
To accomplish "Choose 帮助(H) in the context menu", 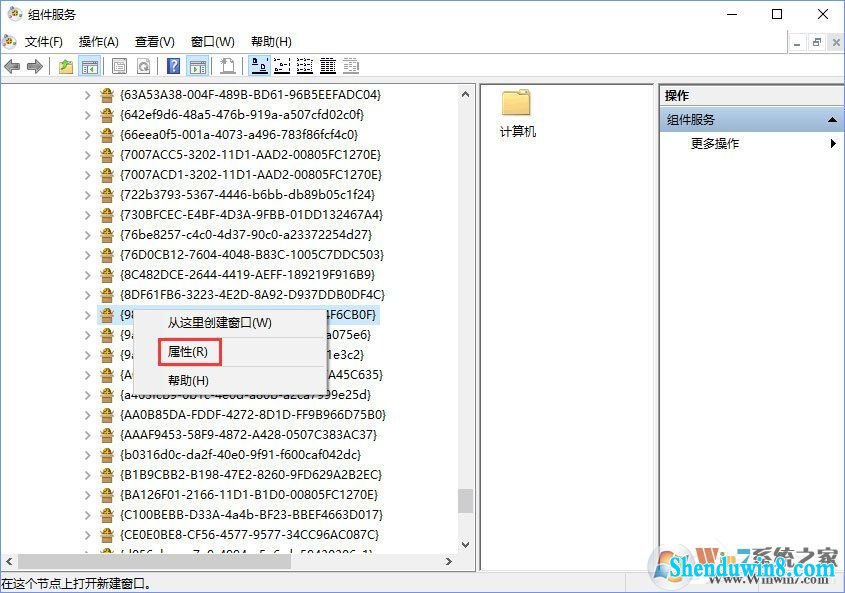I will (230, 381).
